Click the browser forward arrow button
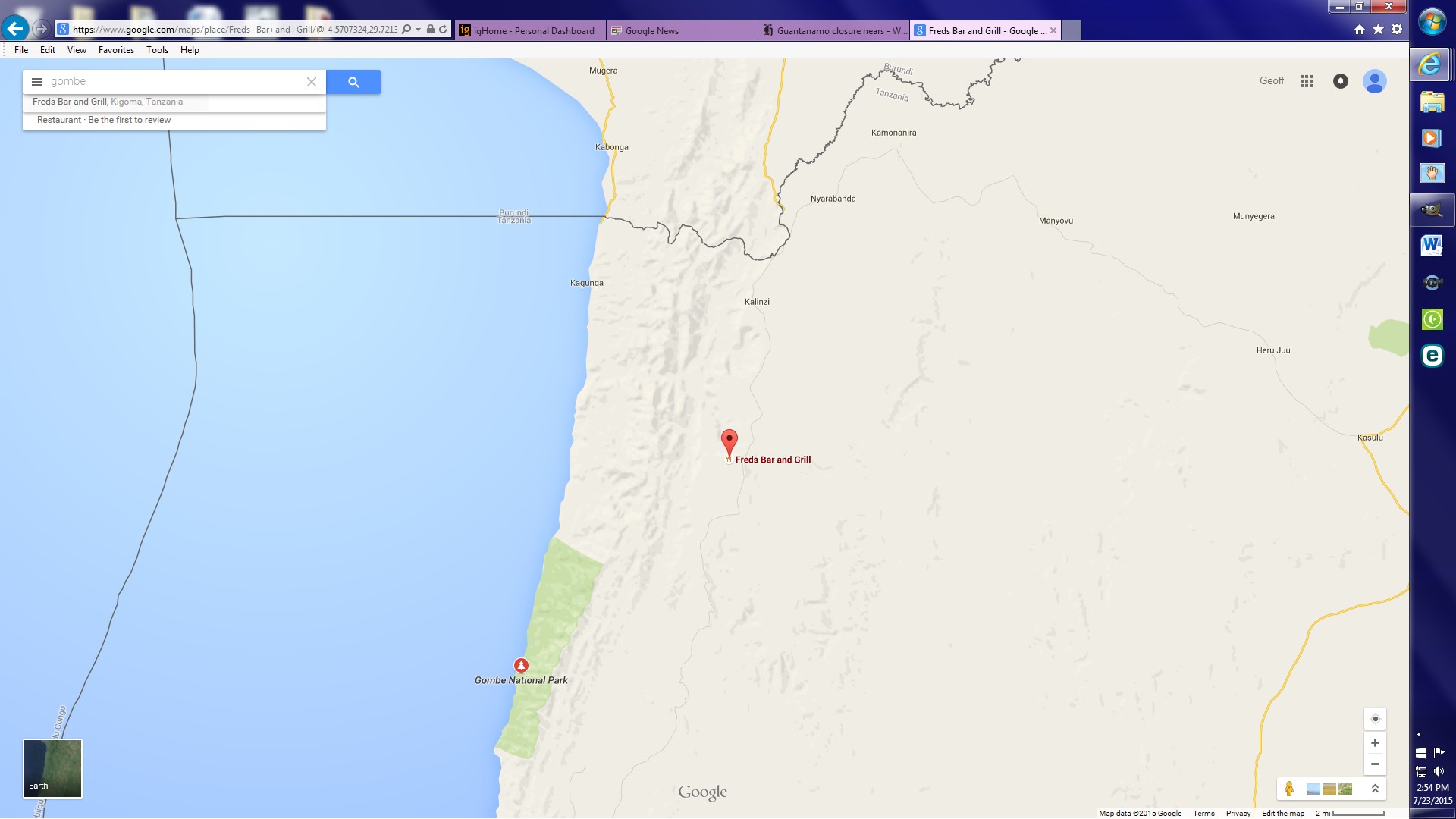This screenshot has width=1456, height=819. [42, 29]
